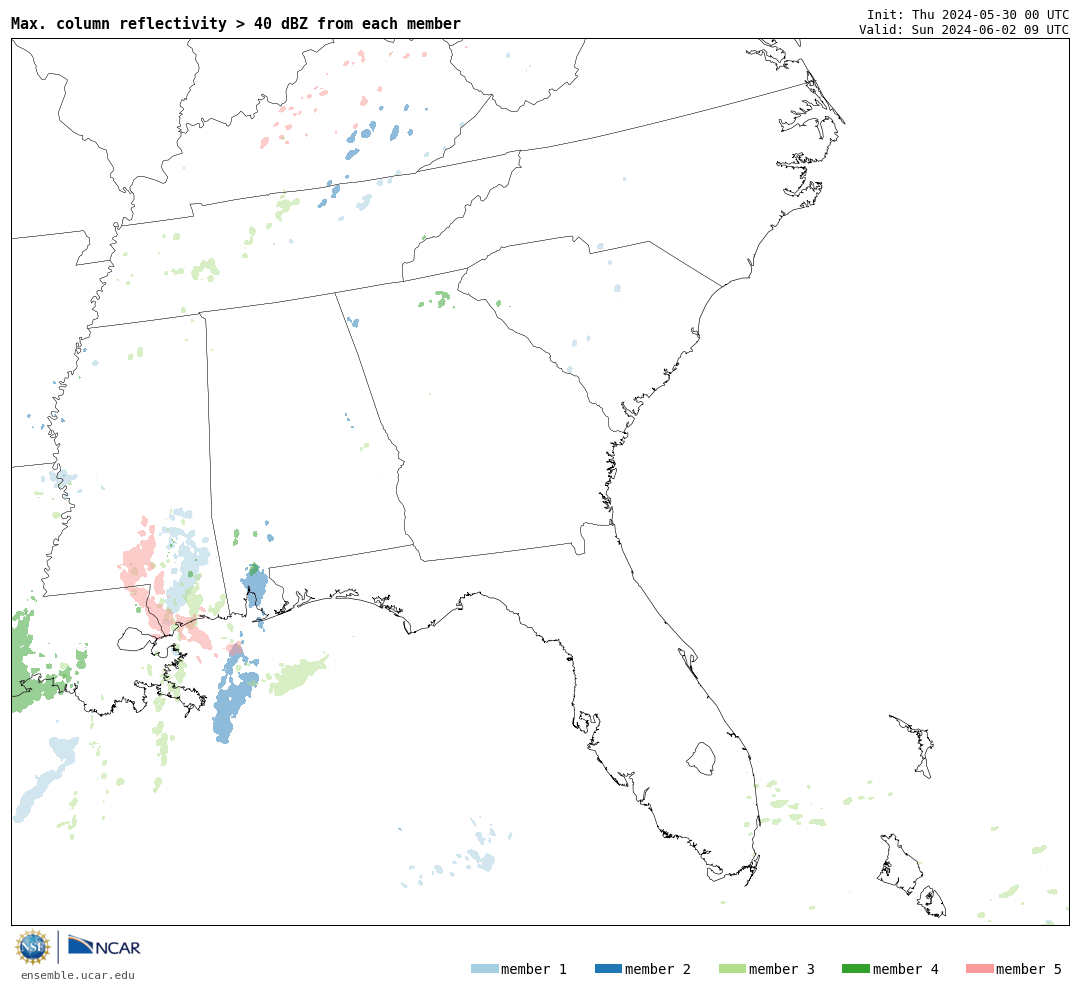1080x988 pixels.
Task: Click the 'Init: Thu 2024-05-30 00 UTC' text
Action: coord(968,14)
